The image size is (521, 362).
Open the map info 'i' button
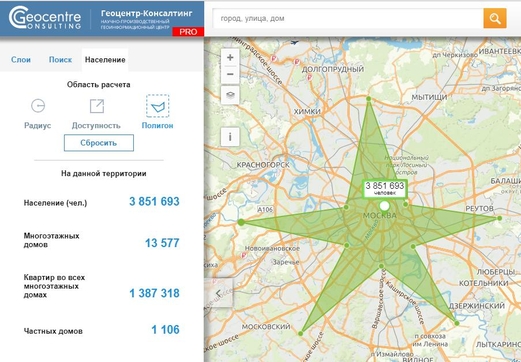[230, 137]
